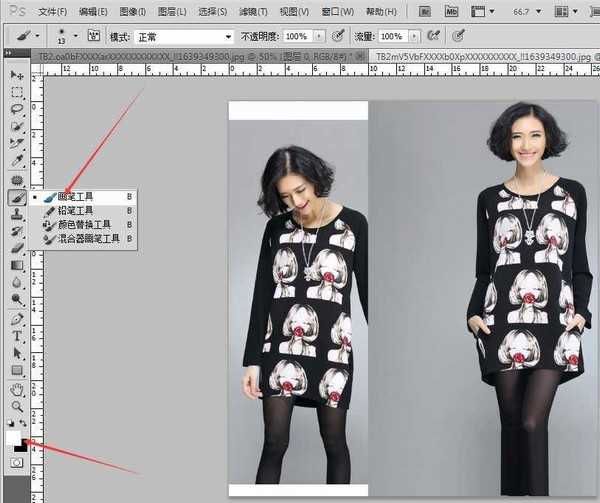
Task: Choose 颜色替换工具 from the flyout
Action: coord(84,225)
